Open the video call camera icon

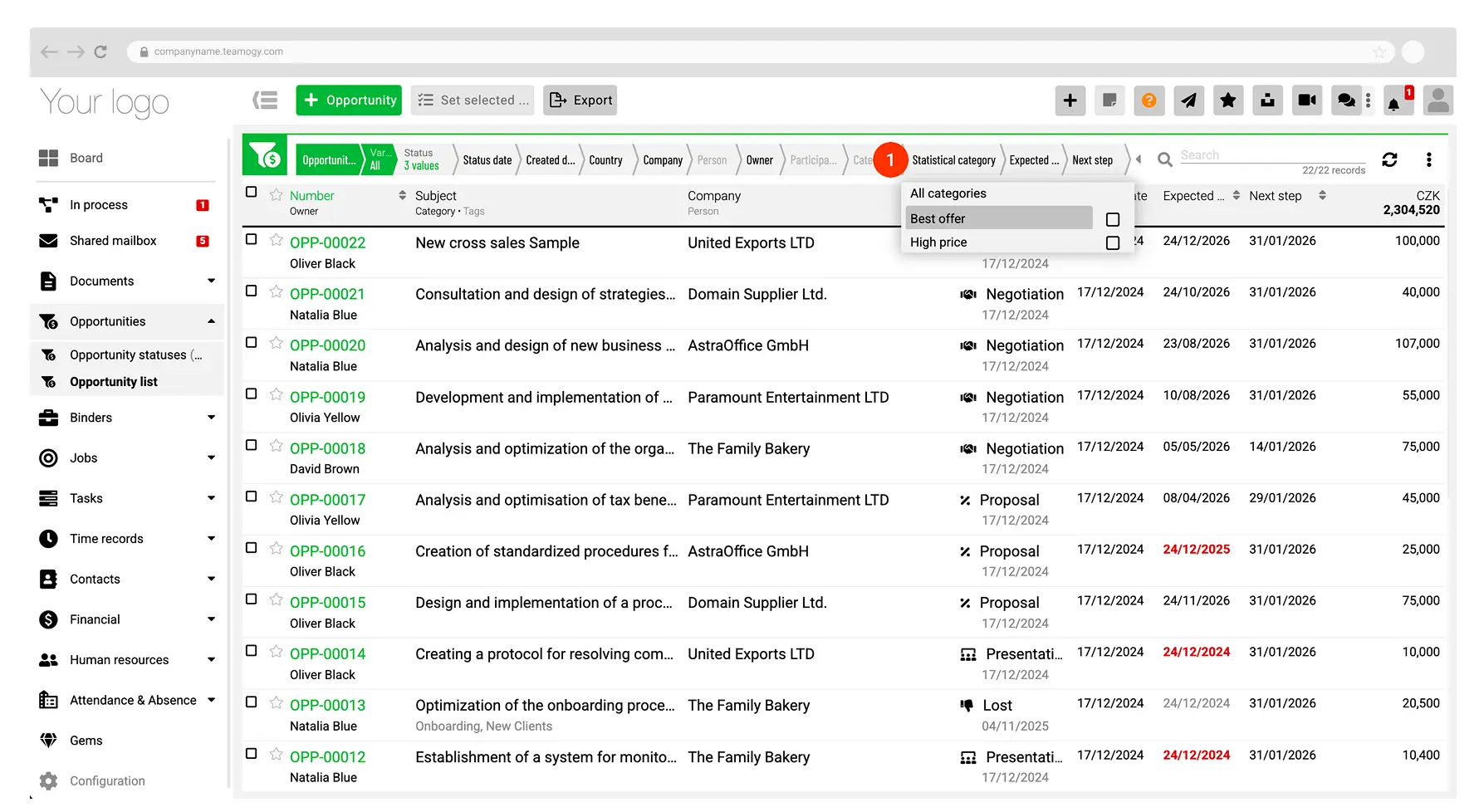pyautogui.click(x=1307, y=100)
